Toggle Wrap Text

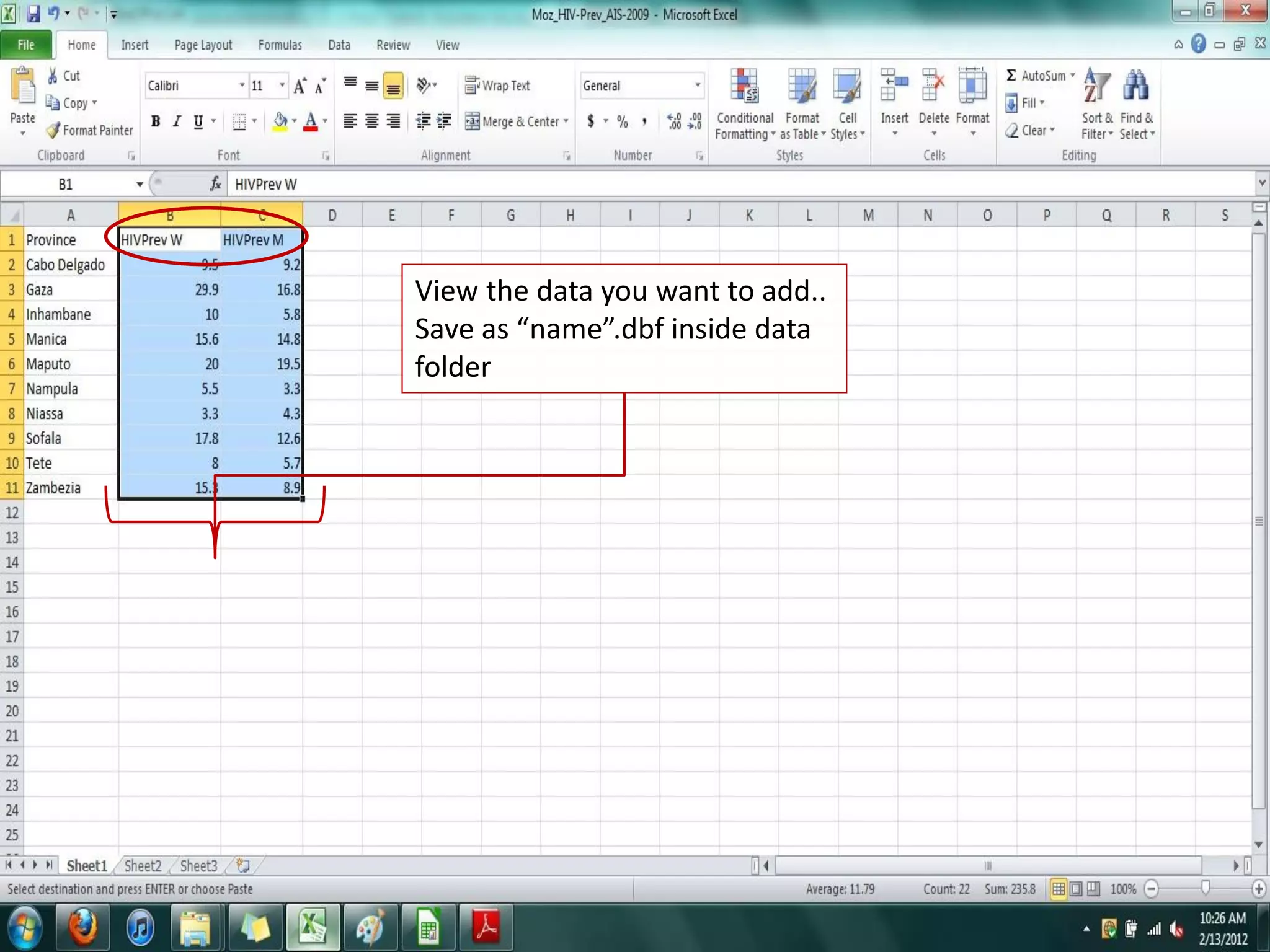pyautogui.click(x=497, y=86)
